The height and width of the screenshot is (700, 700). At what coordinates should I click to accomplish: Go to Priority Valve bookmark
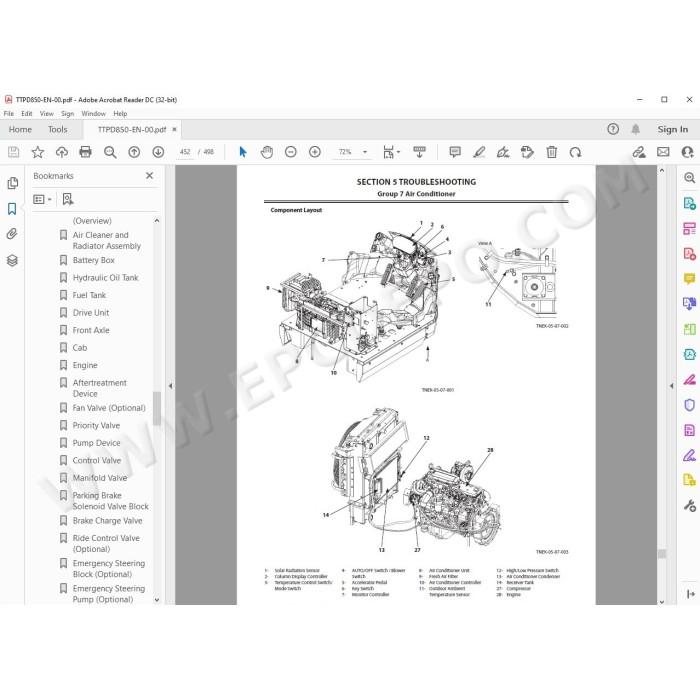[96, 425]
